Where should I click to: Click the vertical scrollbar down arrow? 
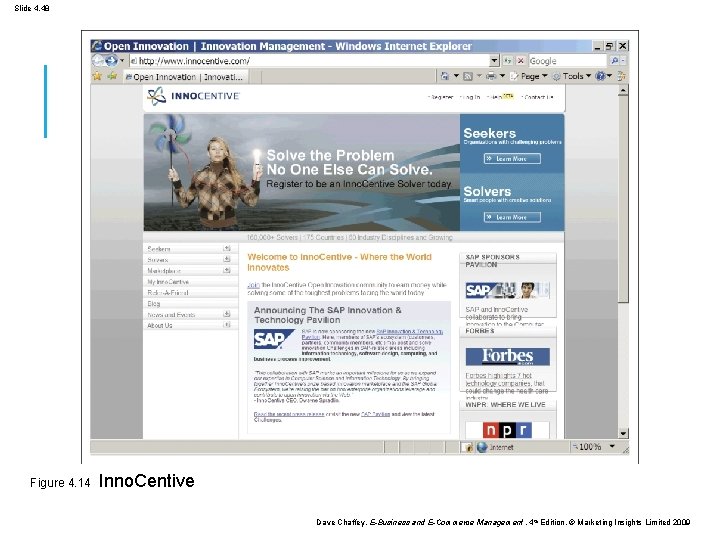pyautogui.click(x=623, y=433)
